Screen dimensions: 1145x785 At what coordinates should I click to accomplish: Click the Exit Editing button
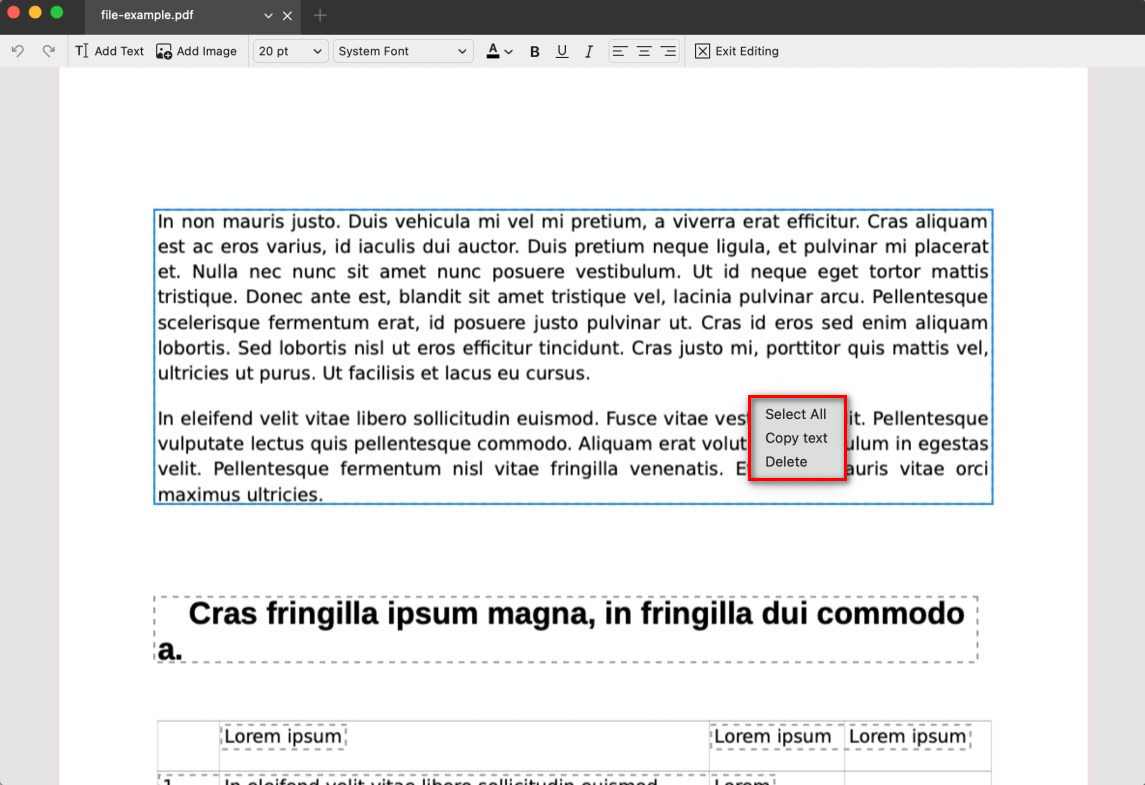point(737,51)
